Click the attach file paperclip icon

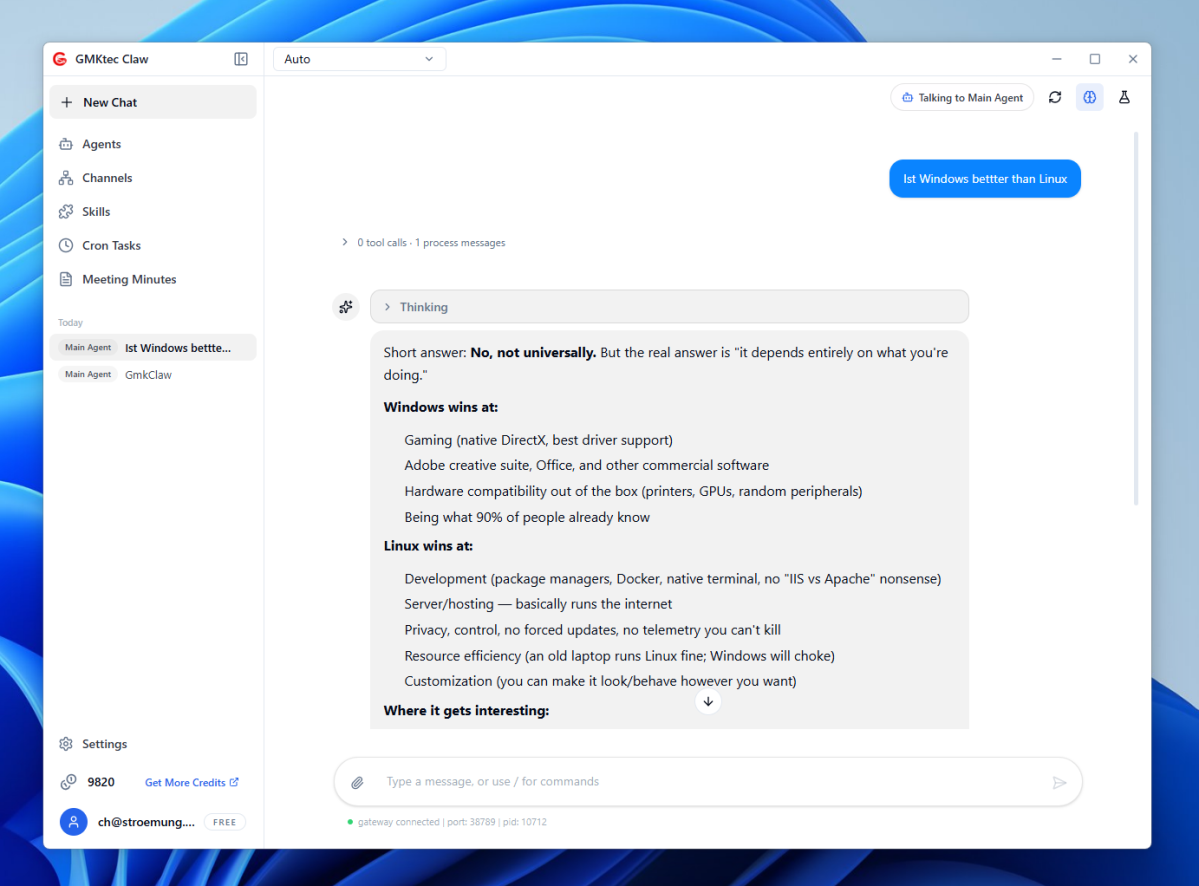pos(357,782)
